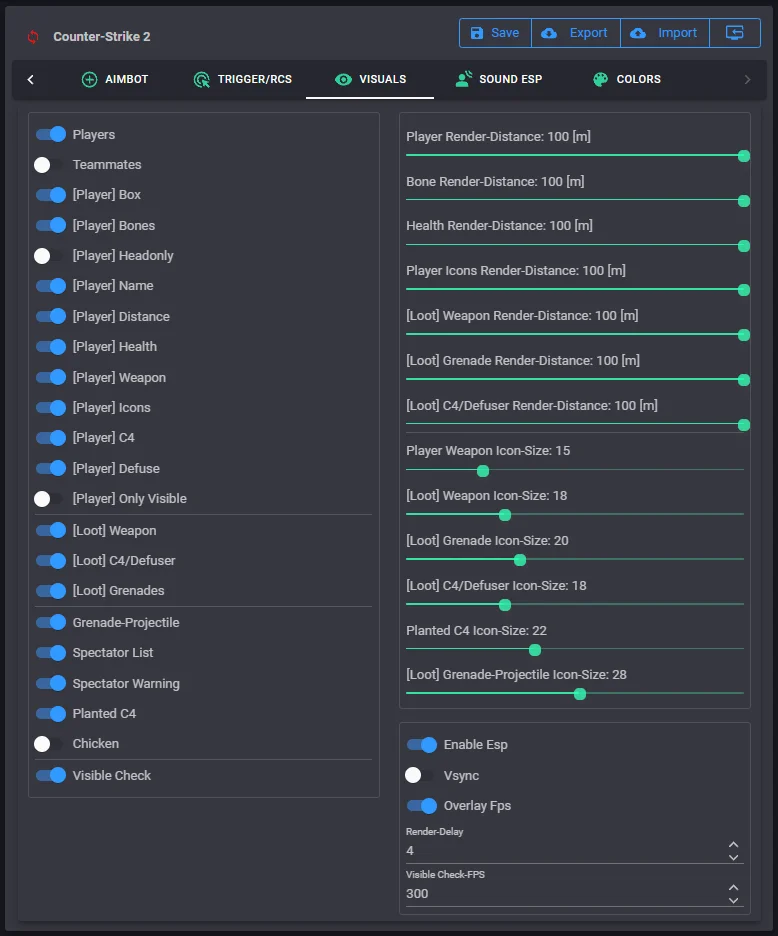778x936 pixels.
Task: Decrease Visible Check-FPS with the down arrow
Action: [734, 901]
